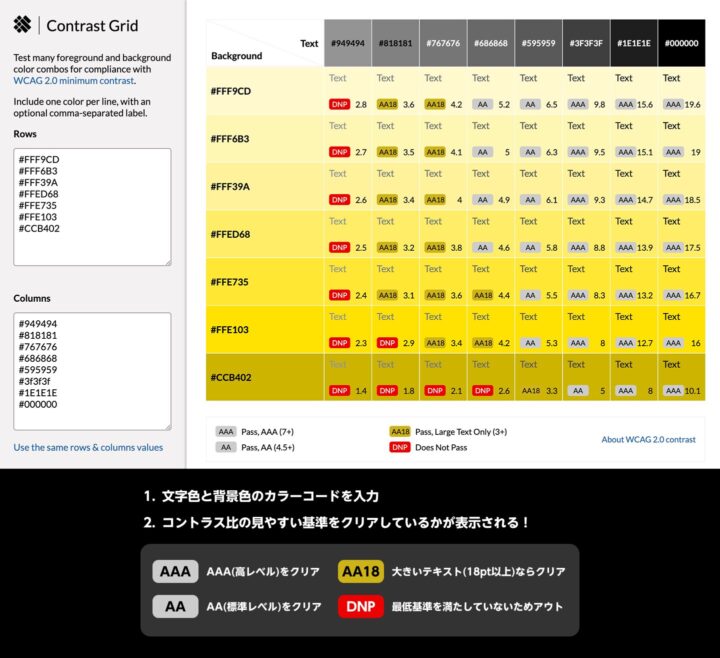Click inside the Rows color list textarea
This screenshot has width=720, height=658.
tap(92, 207)
